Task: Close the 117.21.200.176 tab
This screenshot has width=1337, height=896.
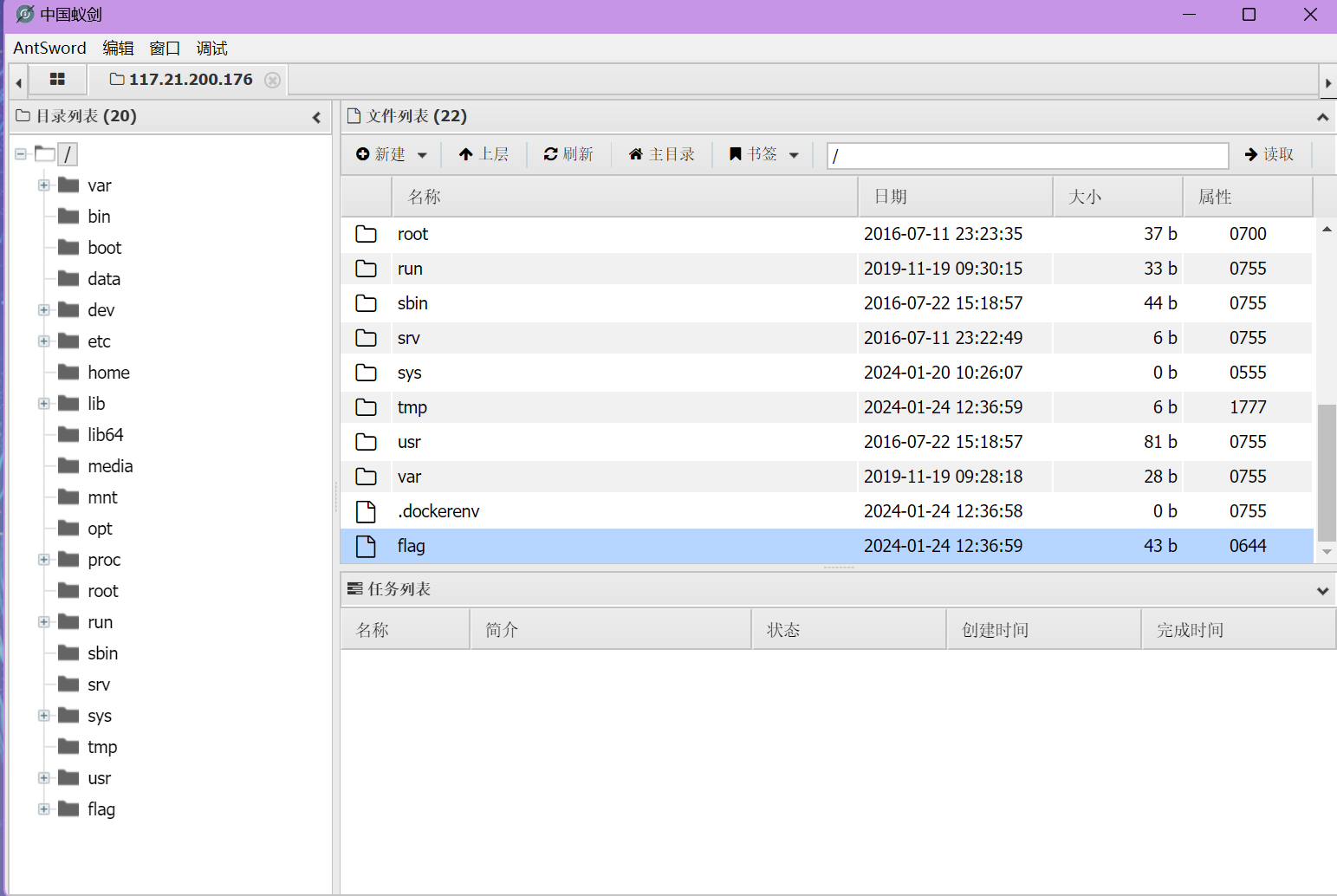Action: pyautogui.click(x=272, y=80)
